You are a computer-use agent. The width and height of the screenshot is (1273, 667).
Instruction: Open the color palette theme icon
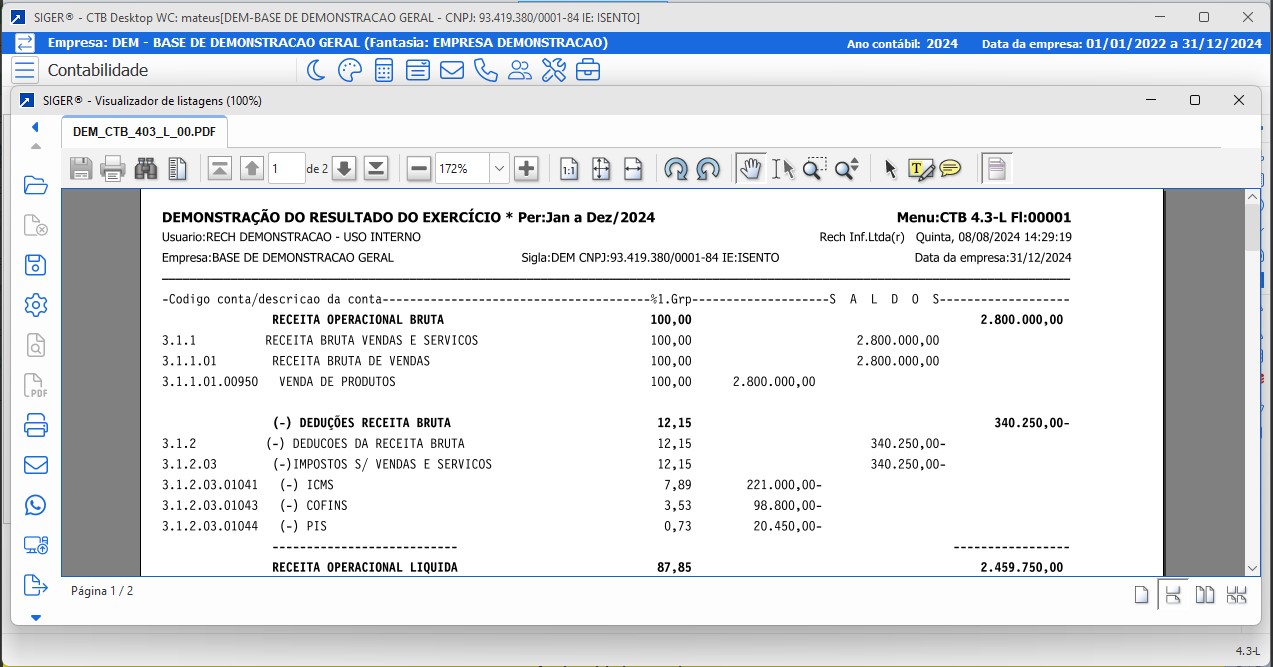click(349, 70)
